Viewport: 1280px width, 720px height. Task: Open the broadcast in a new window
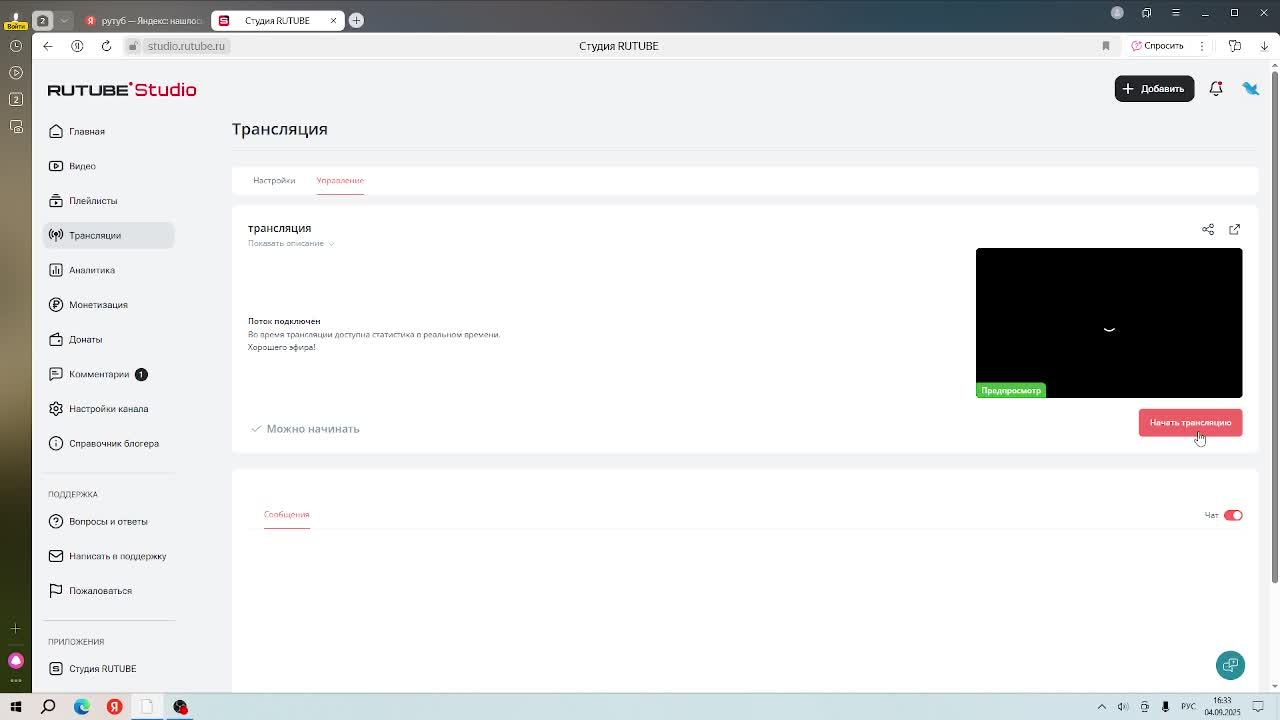tap(1234, 229)
